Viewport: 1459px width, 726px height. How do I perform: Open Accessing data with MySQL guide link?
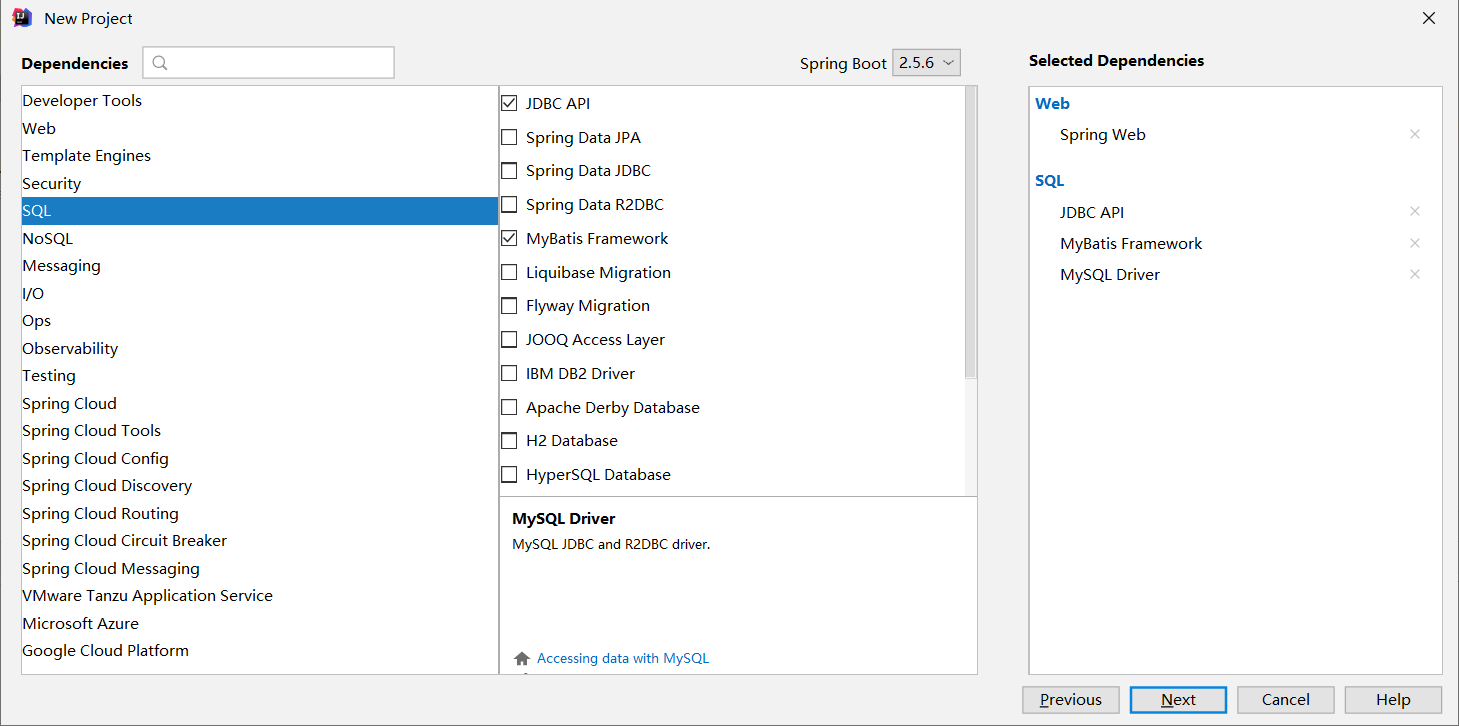623,658
